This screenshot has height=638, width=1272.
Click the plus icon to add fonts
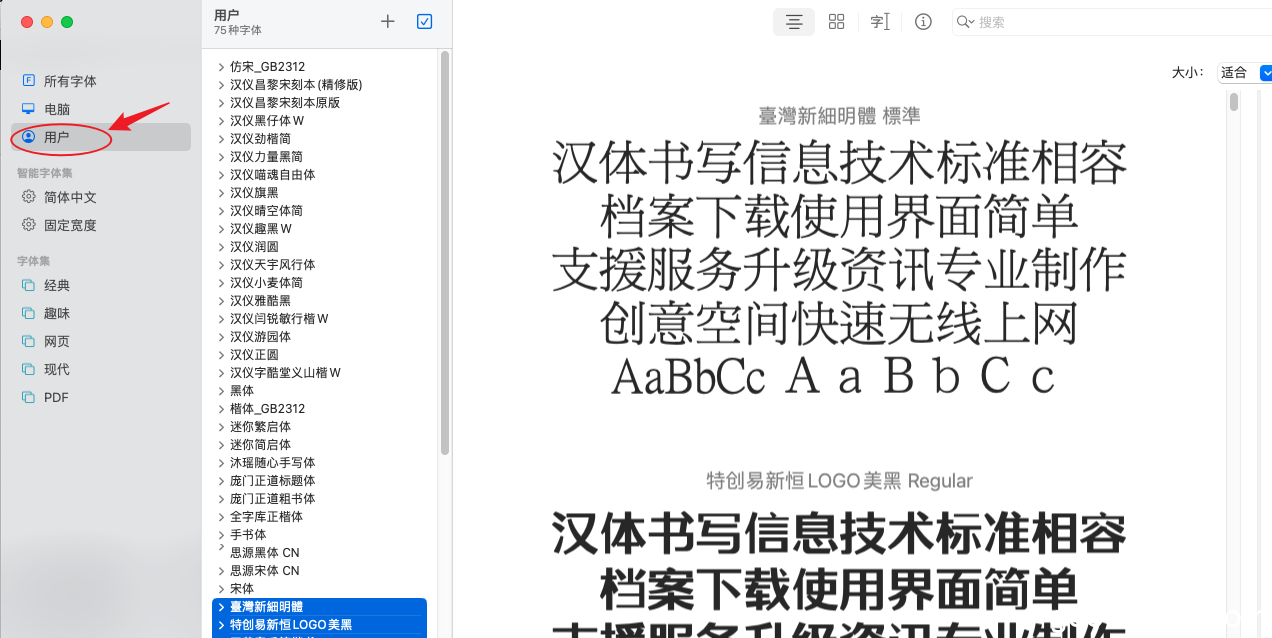[388, 21]
